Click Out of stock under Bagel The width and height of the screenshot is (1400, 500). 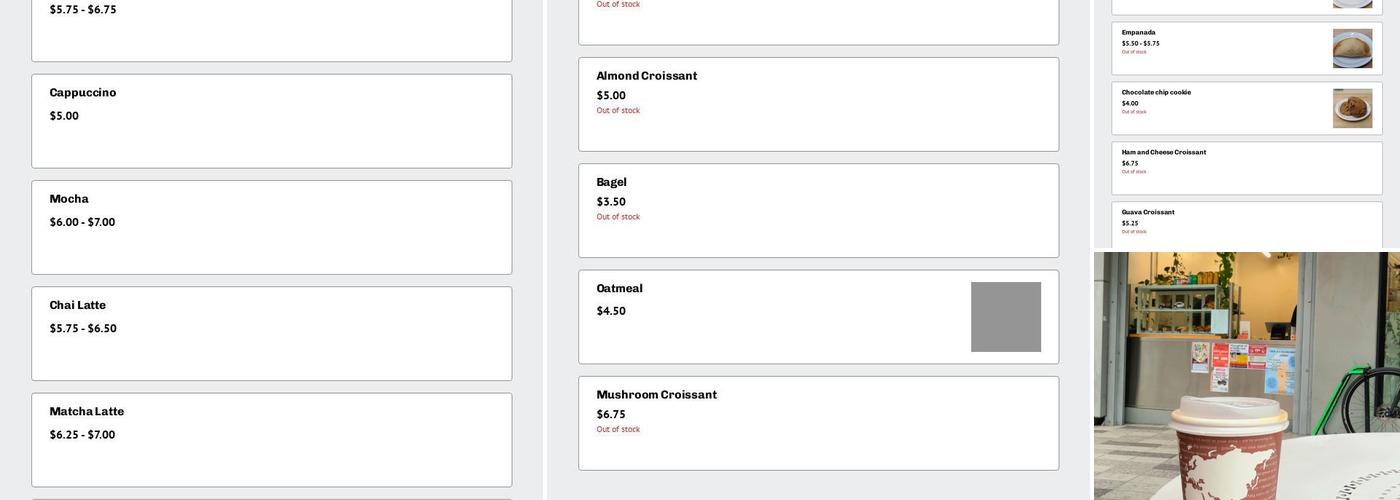pos(618,217)
